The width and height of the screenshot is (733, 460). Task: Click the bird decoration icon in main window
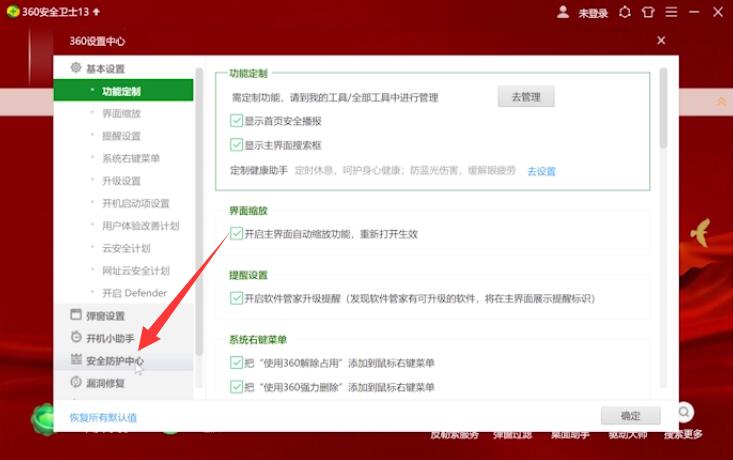[x=701, y=232]
